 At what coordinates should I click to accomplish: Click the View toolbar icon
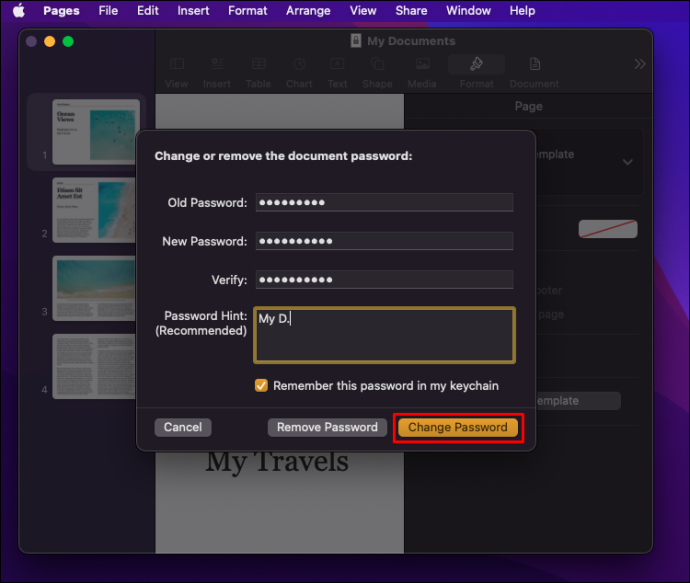177,64
